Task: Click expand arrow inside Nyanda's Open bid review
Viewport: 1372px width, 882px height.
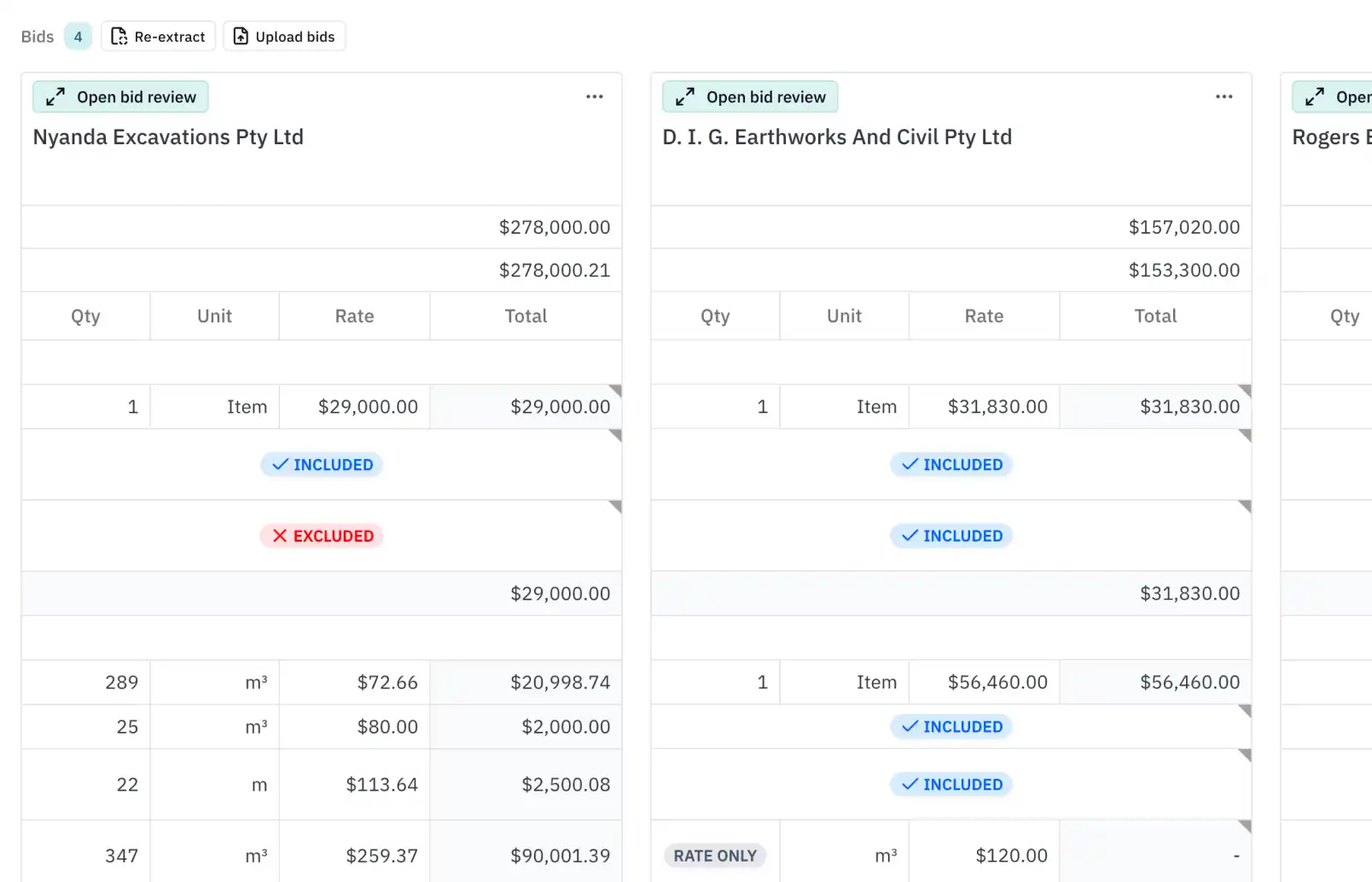Action: (55, 96)
